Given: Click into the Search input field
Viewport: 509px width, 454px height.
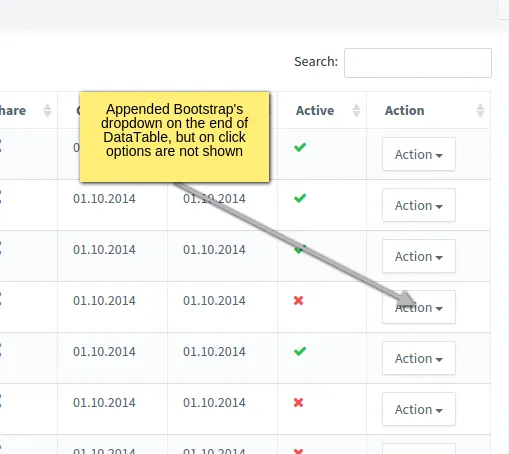Looking at the screenshot, I should [418, 63].
